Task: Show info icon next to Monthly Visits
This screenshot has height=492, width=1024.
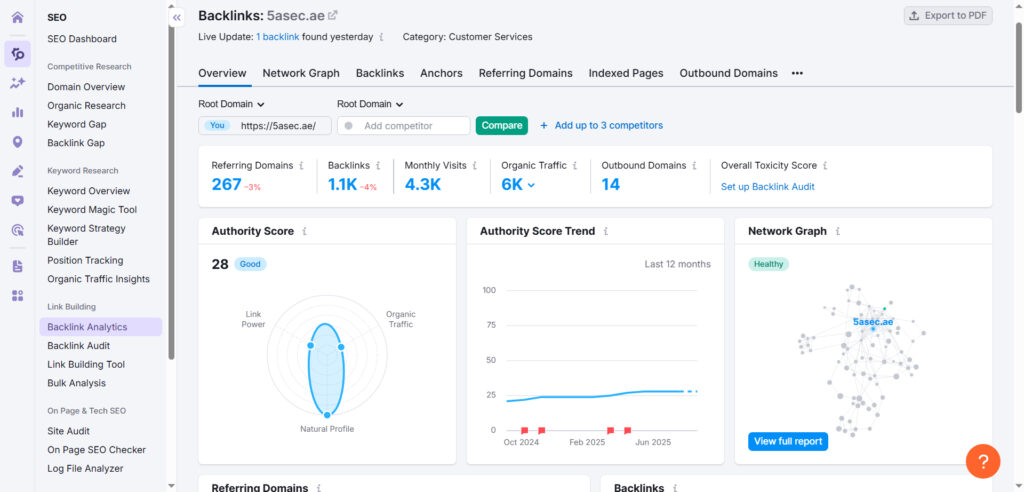Action: (475, 166)
